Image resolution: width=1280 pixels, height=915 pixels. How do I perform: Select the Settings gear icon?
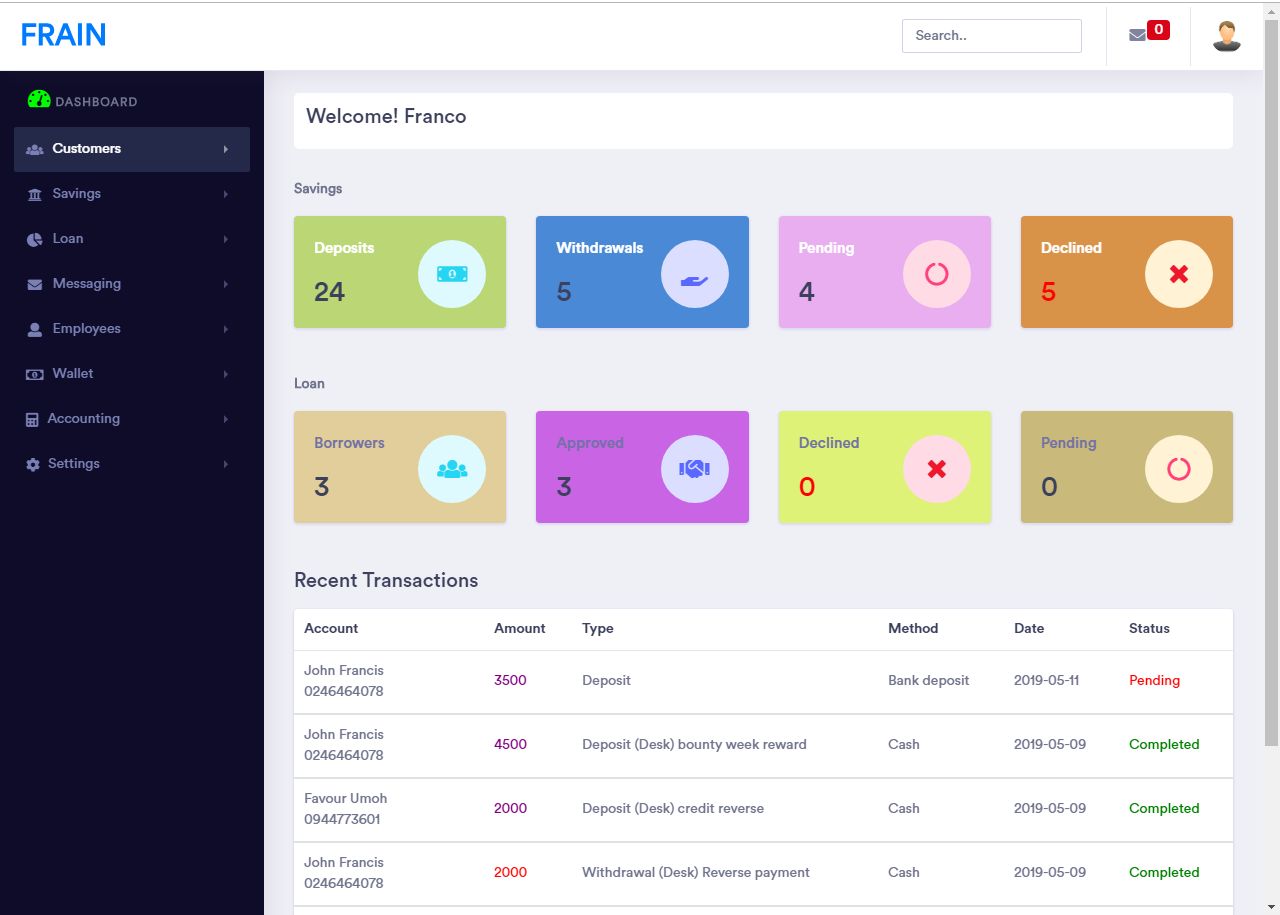(x=33, y=464)
